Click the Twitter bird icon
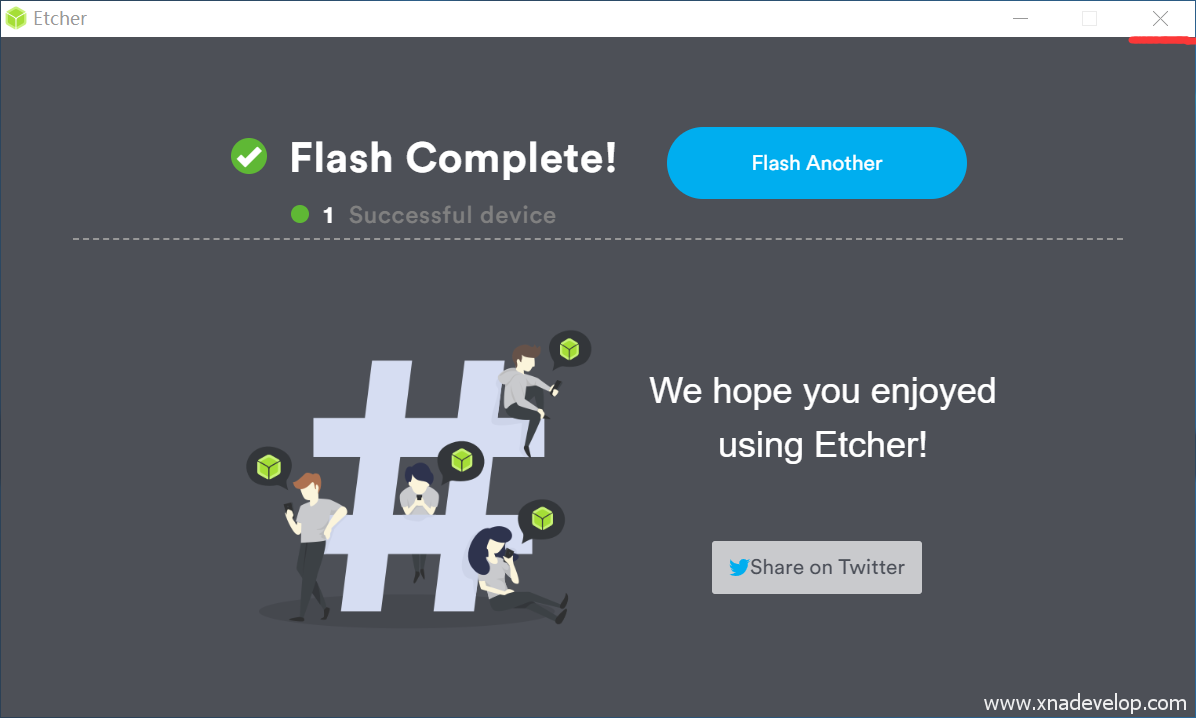1196x718 pixels. [738, 567]
